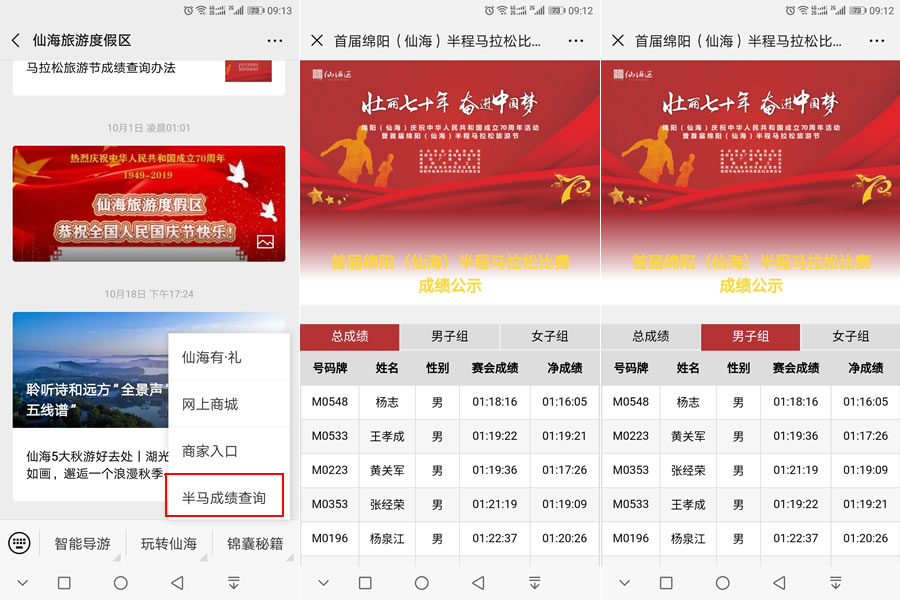The height and width of the screenshot is (600, 900).
Task: Click 姓名 column header in right table
Action: [688, 368]
